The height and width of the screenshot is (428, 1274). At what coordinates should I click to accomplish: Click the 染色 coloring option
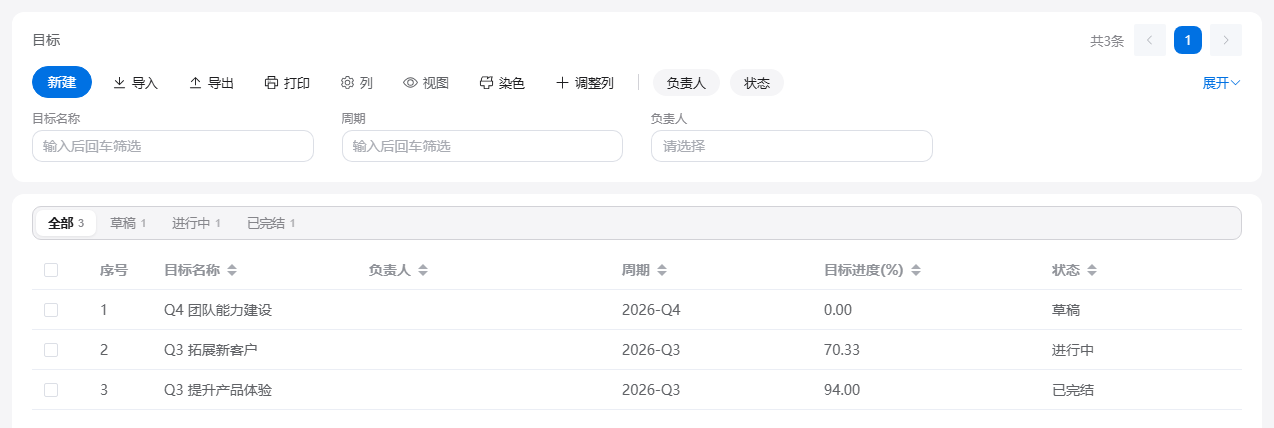[x=502, y=83]
